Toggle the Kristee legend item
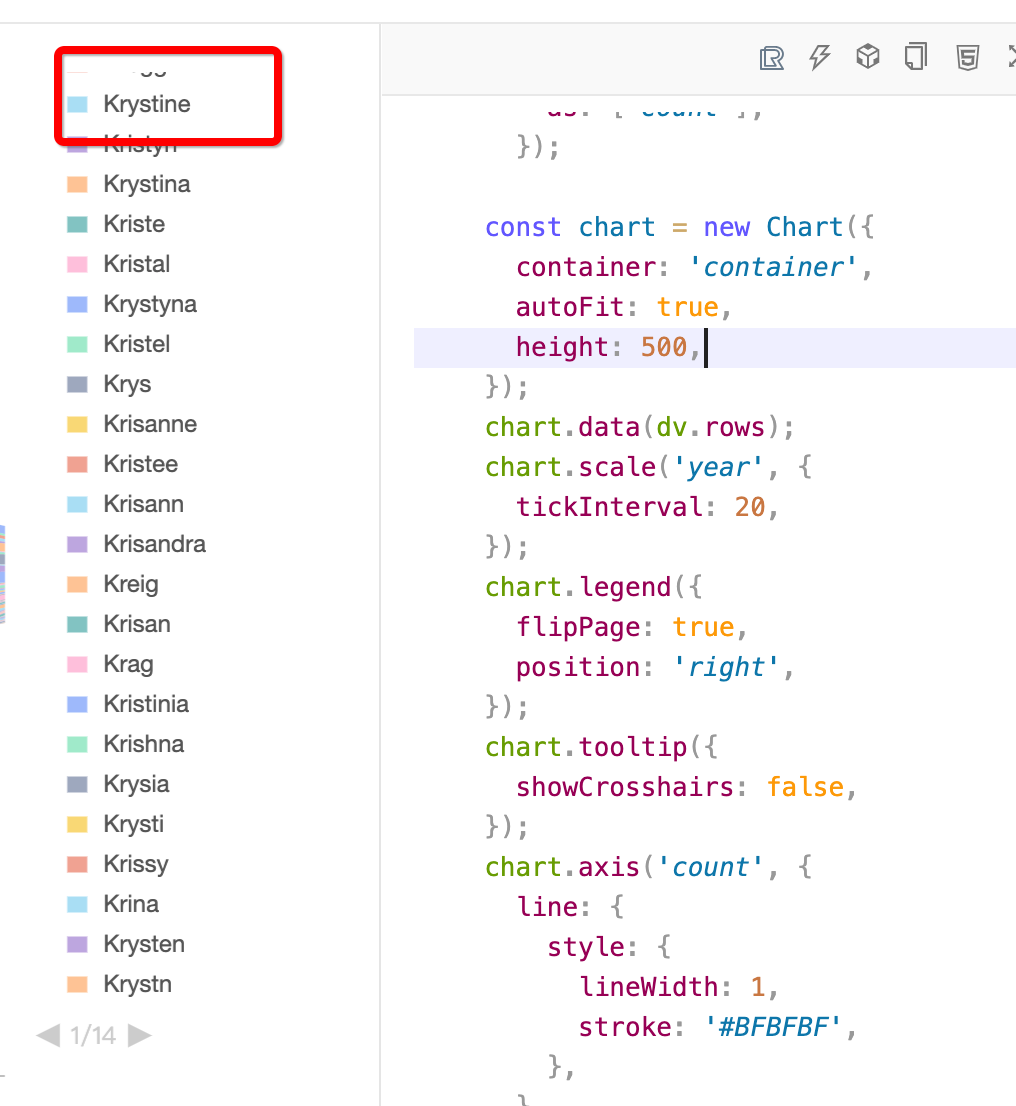1016x1106 pixels. (x=123, y=464)
